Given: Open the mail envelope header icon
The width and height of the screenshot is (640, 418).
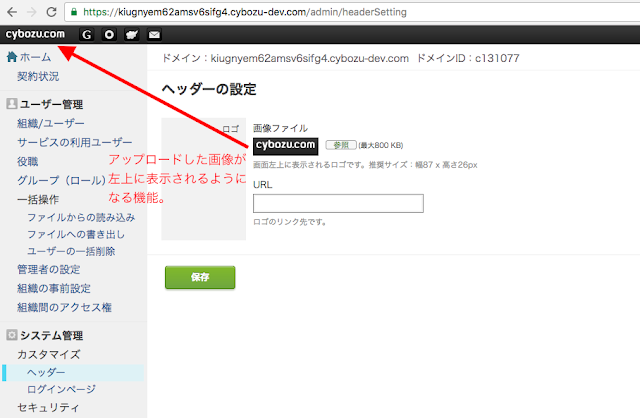Looking at the screenshot, I should (154, 35).
